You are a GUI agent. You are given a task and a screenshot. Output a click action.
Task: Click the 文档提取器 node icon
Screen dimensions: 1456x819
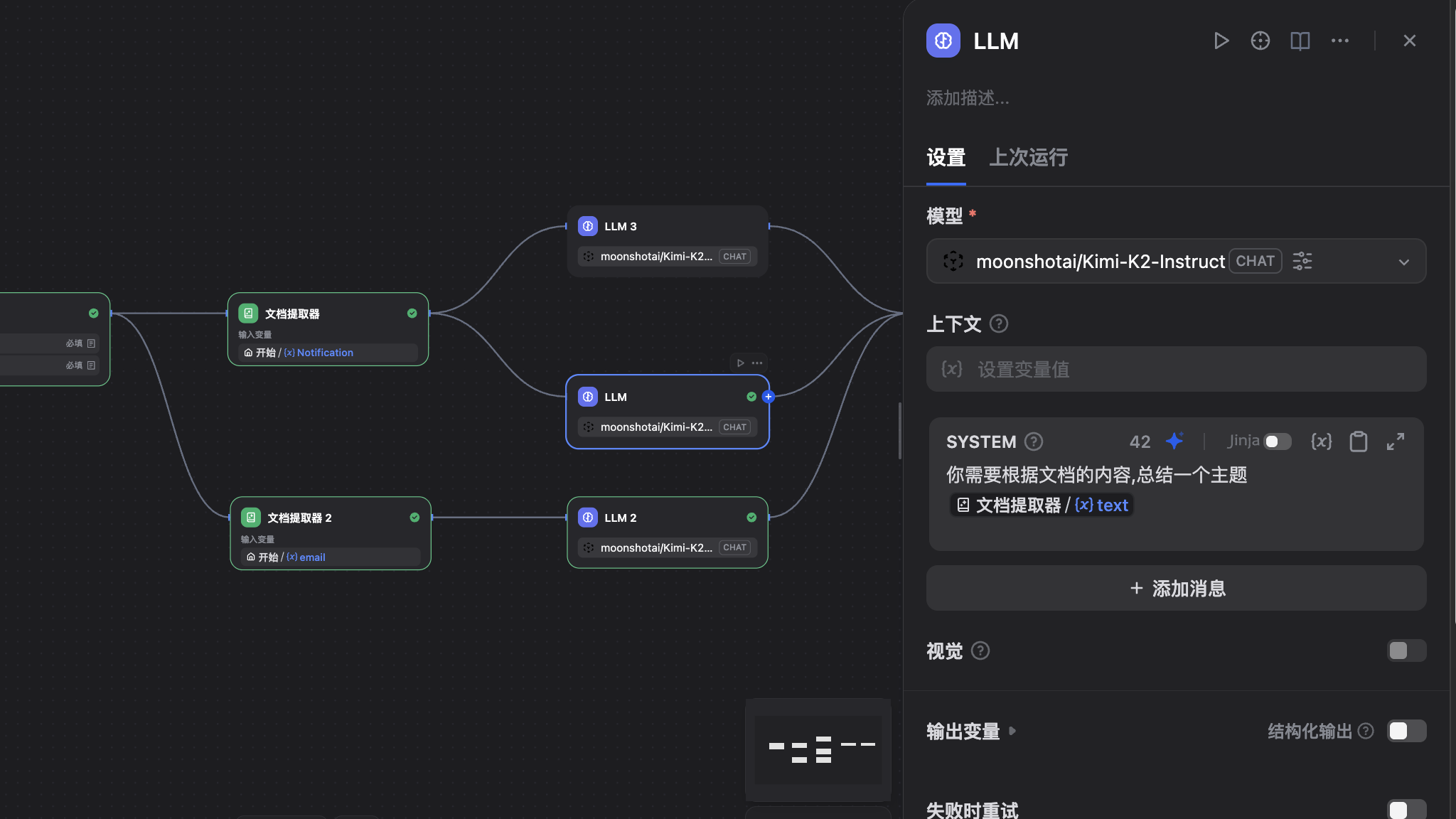pyautogui.click(x=247, y=314)
